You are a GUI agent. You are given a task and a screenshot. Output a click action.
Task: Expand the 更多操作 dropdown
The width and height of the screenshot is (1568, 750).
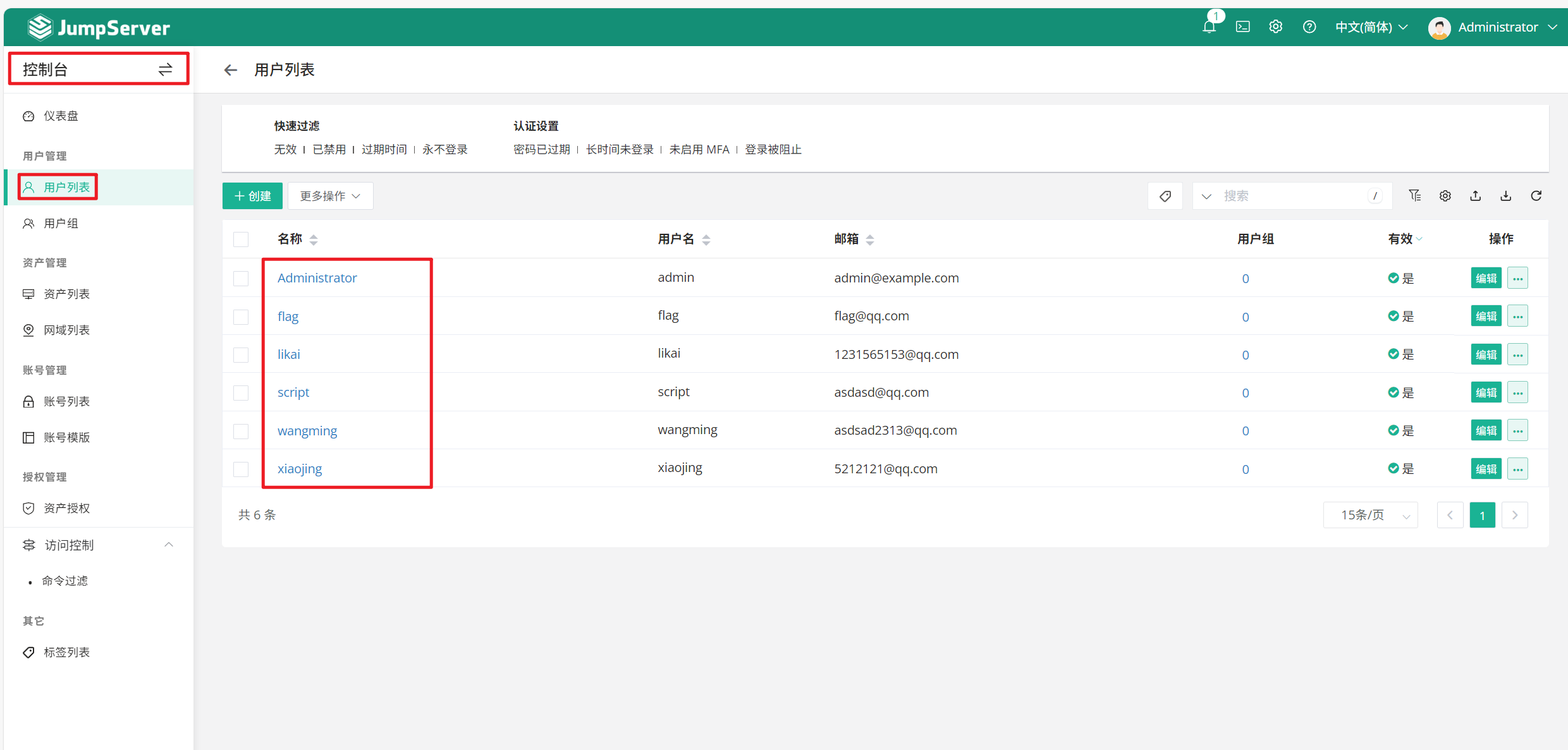click(330, 196)
